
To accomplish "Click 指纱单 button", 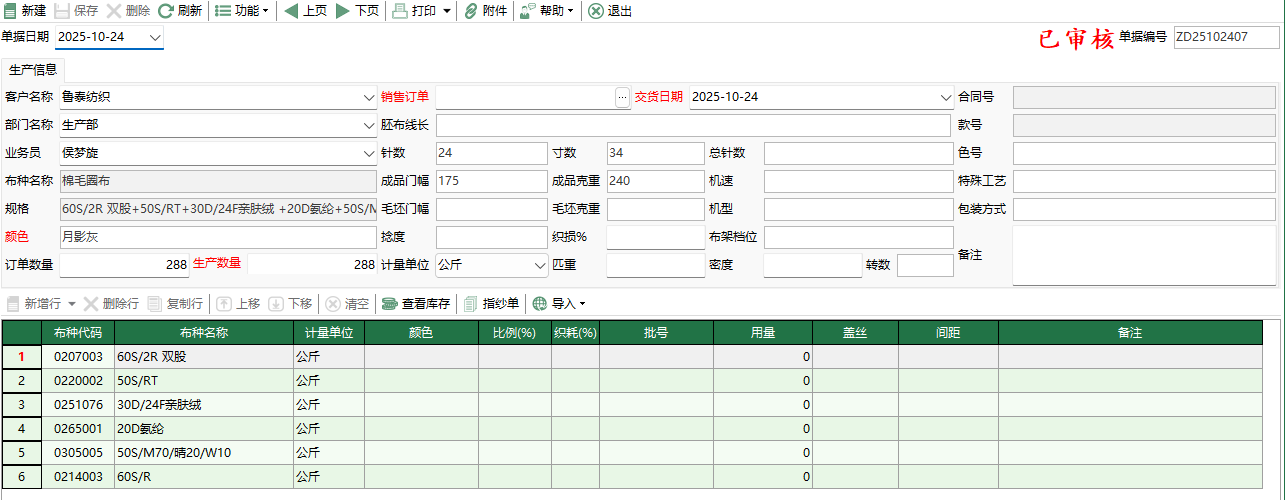I will coord(491,303).
